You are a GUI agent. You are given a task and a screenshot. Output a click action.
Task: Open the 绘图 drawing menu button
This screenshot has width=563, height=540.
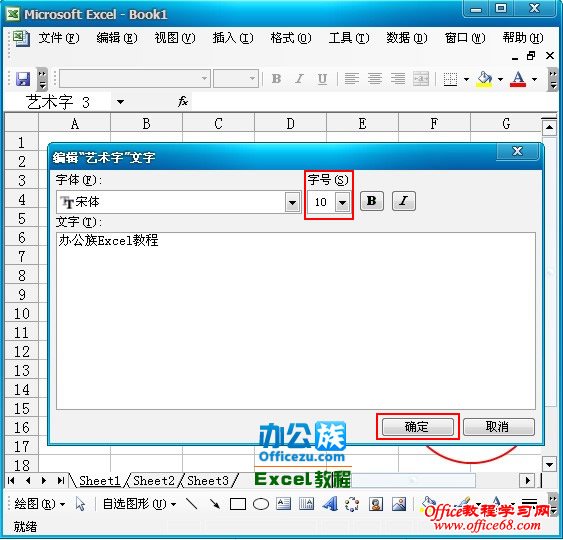click(39, 504)
